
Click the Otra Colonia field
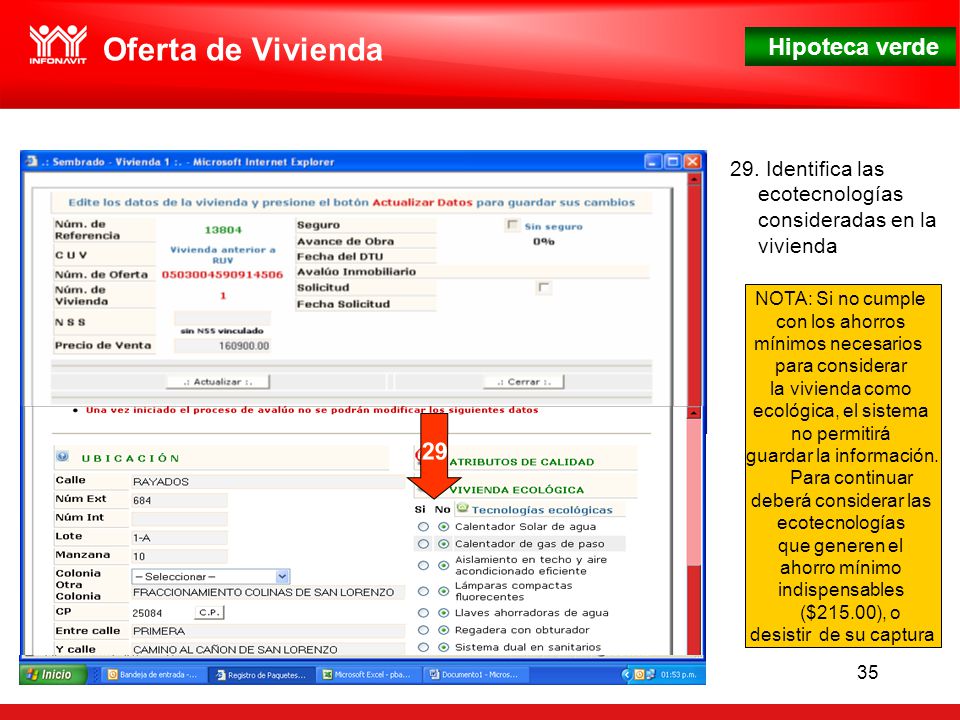point(268,593)
